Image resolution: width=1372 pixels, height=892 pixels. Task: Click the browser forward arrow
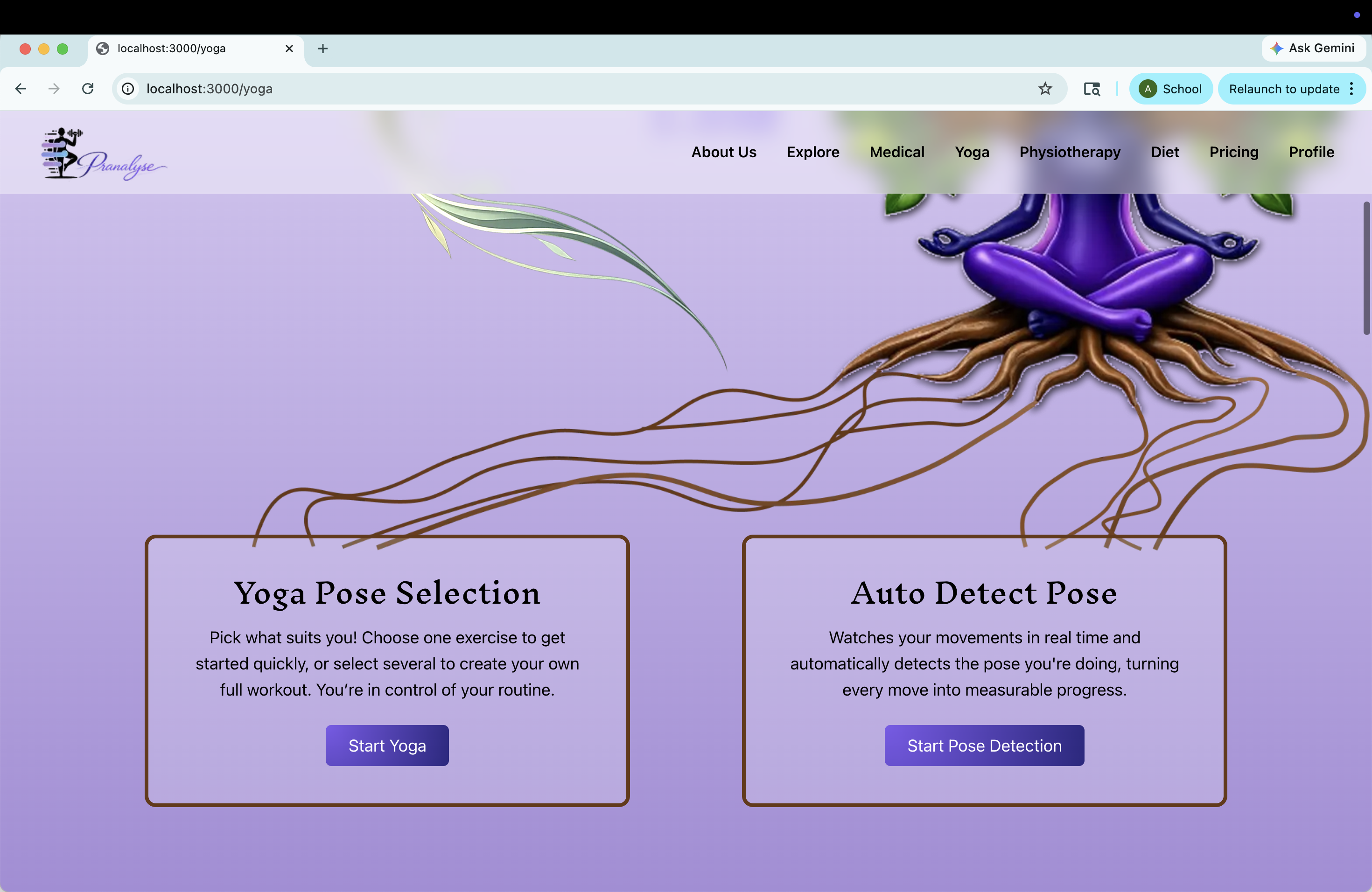[54, 89]
